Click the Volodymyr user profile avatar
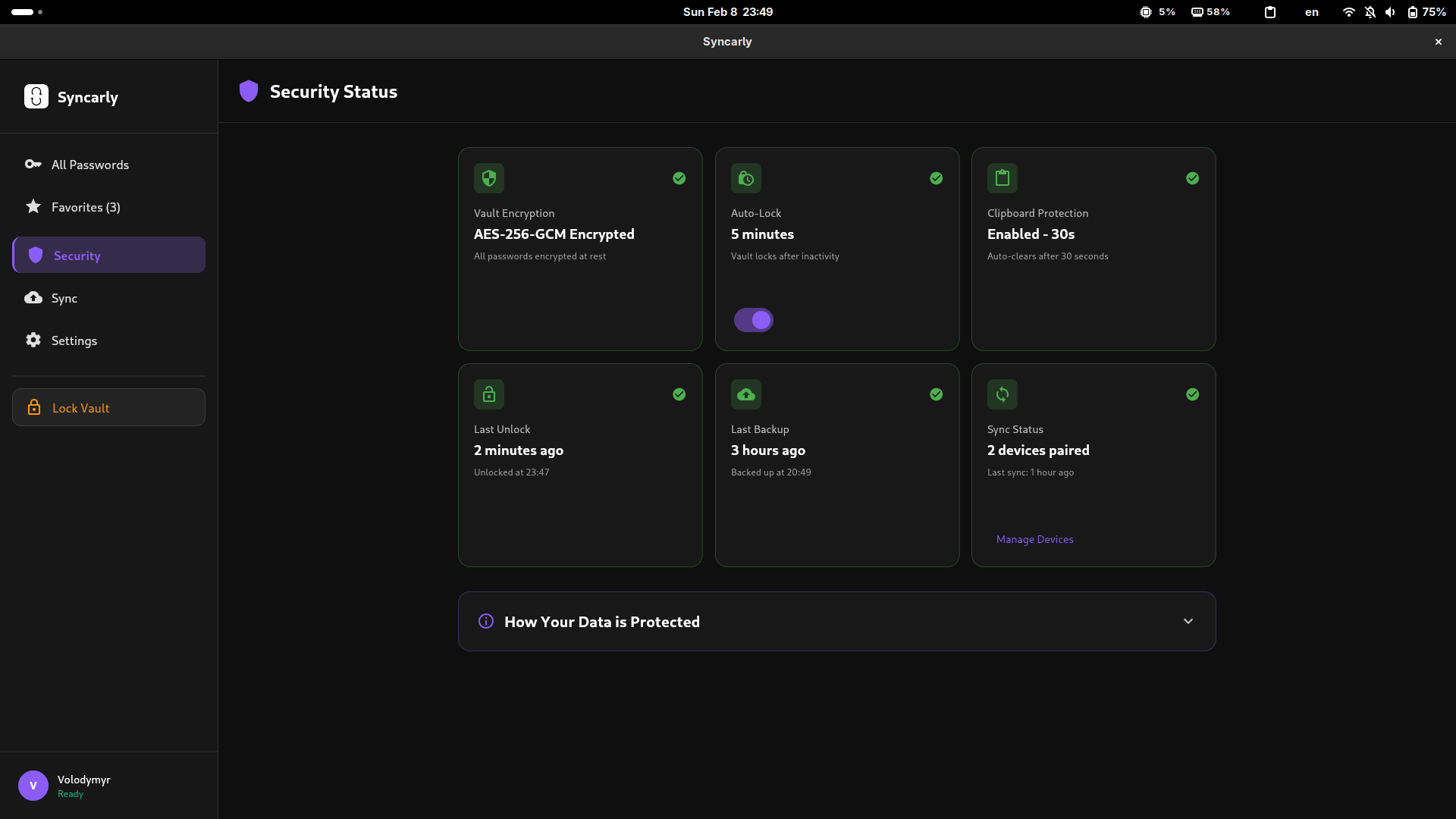This screenshot has width=1456, height=819. coord(33,786)
